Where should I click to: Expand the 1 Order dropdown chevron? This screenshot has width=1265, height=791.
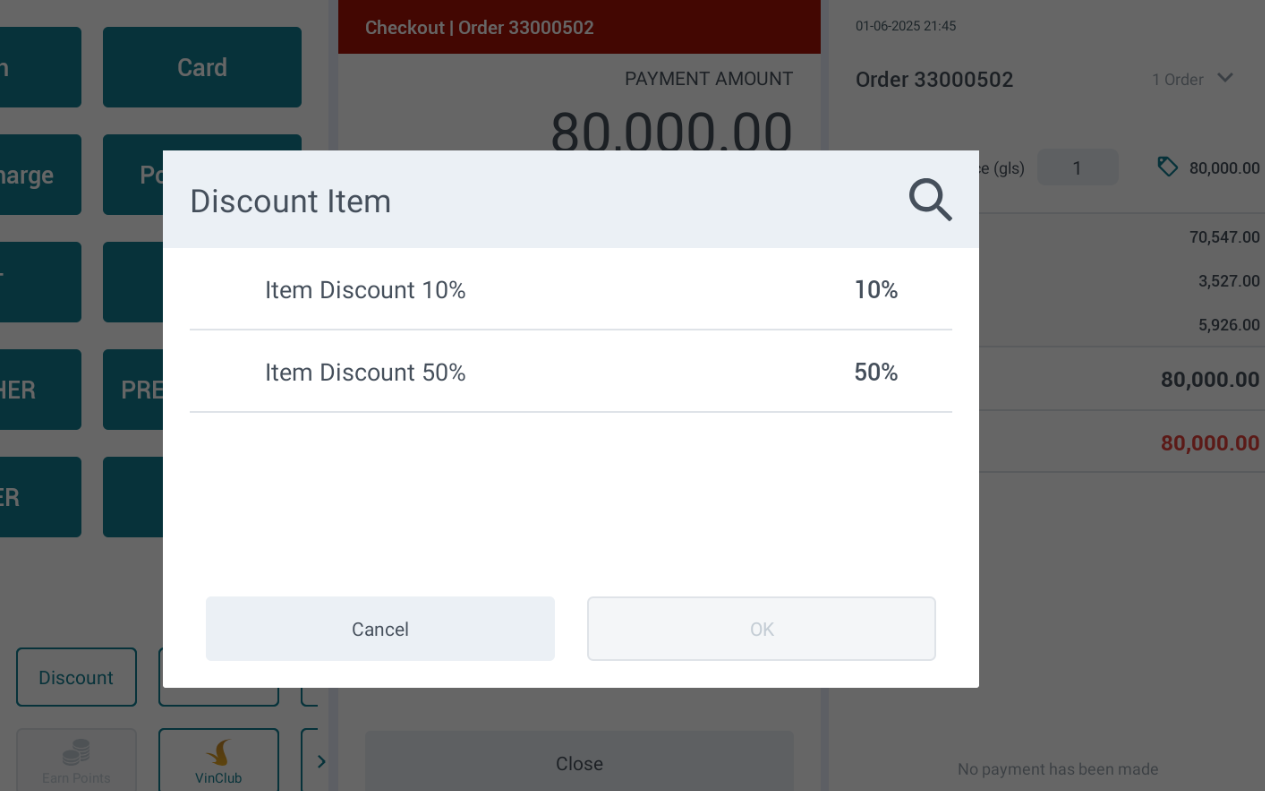click(x=1225, y=78)
